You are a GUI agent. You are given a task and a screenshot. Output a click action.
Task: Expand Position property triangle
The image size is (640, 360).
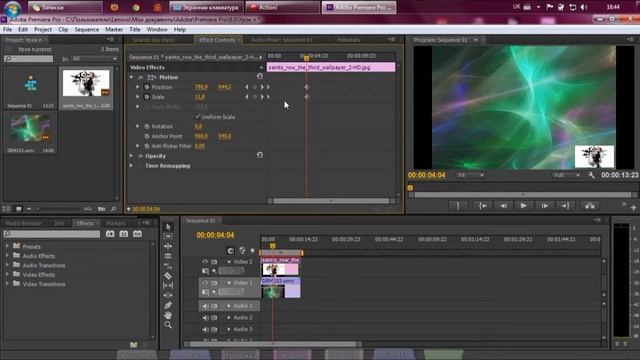pos(138,87)
